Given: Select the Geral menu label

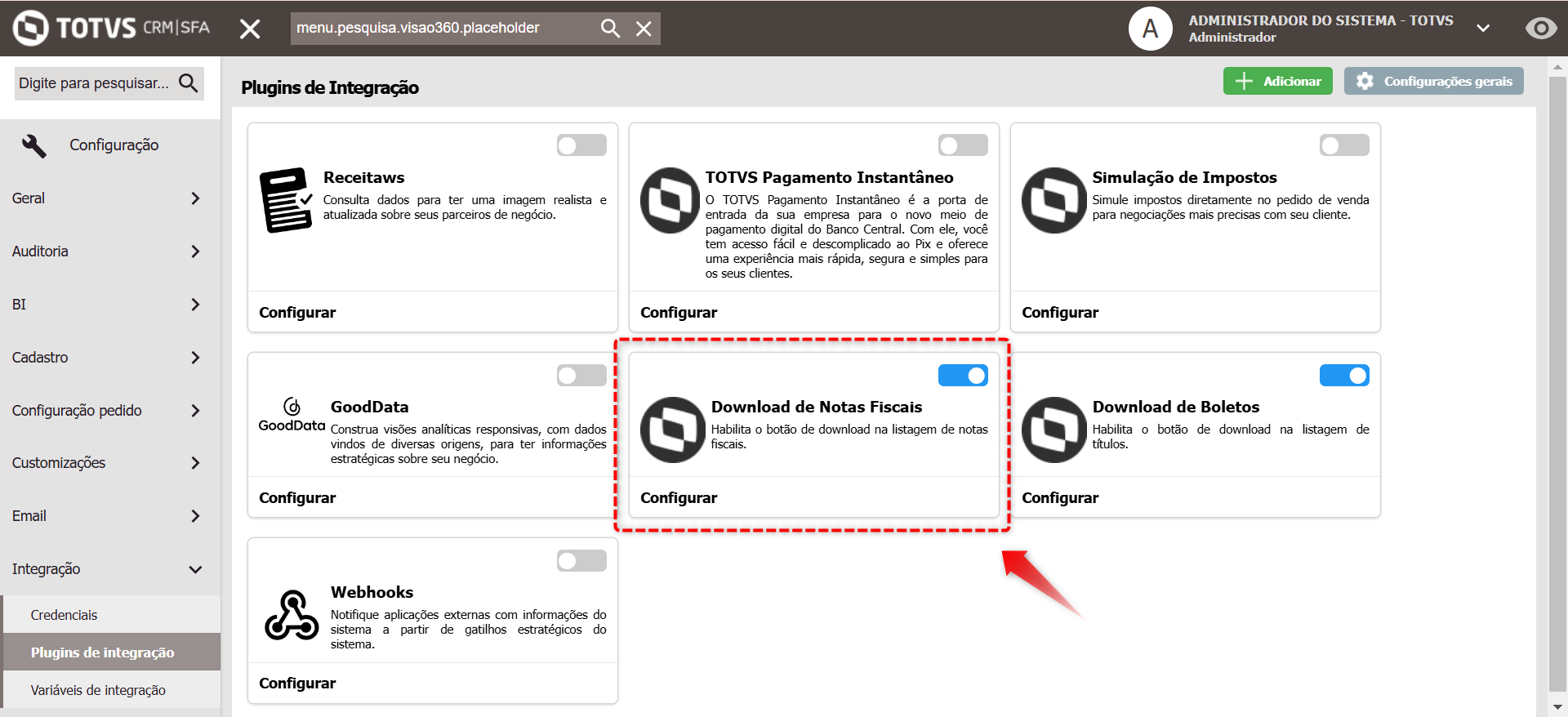Looking at the screenshot, I should pos(29,198).
